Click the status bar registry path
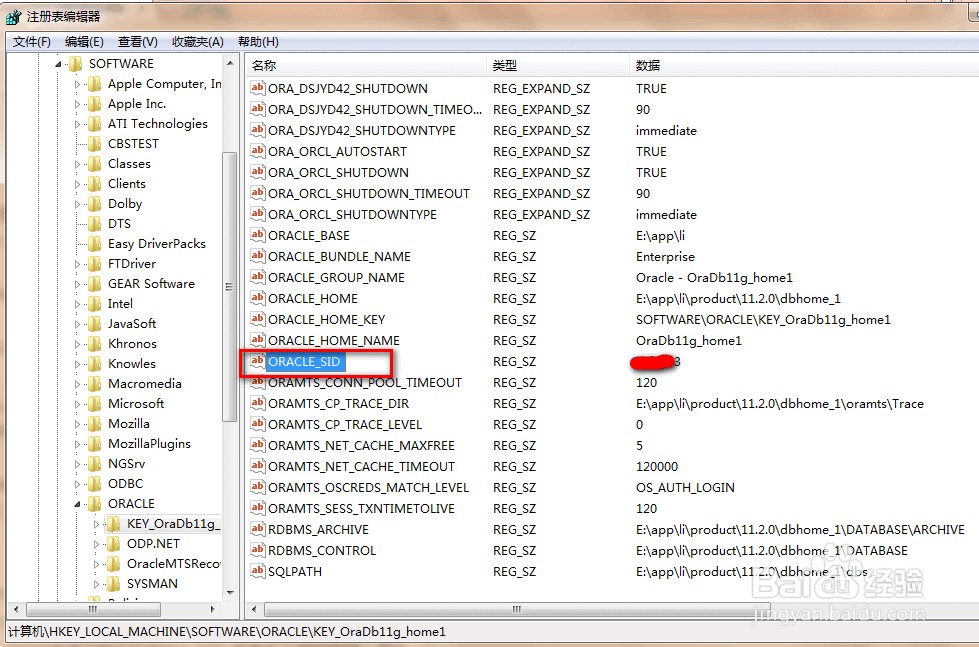979x647 pixels. [x=227, y=631]
